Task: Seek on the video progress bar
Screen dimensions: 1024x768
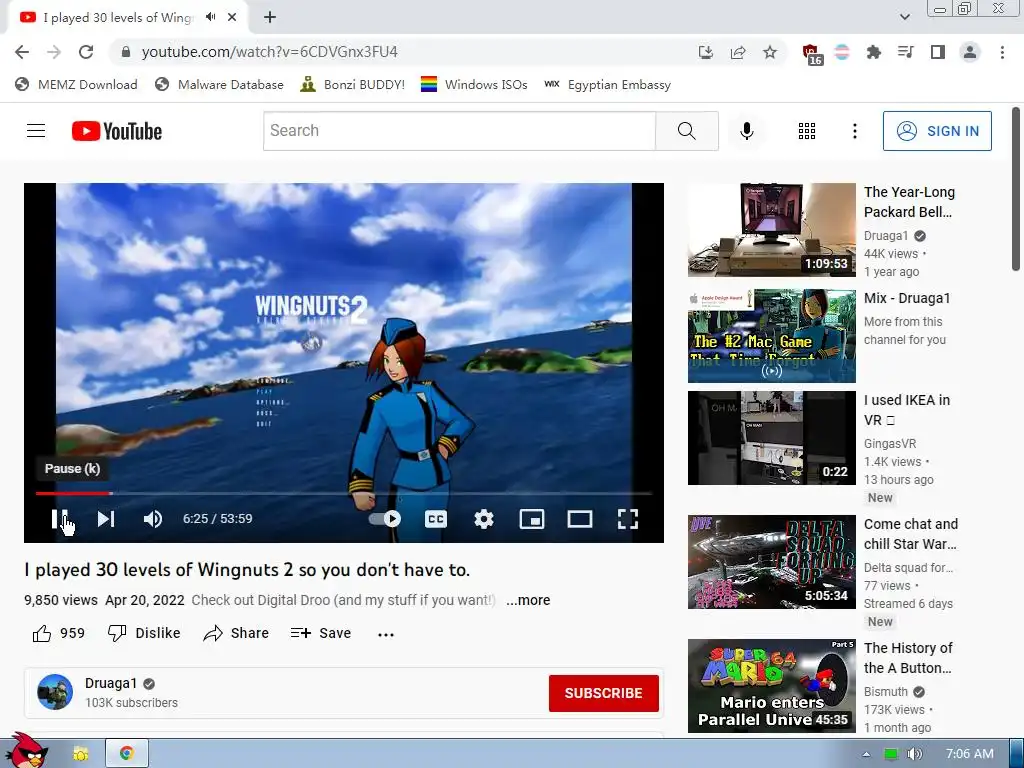Action: pyautogui.click(x=344, y=493)
